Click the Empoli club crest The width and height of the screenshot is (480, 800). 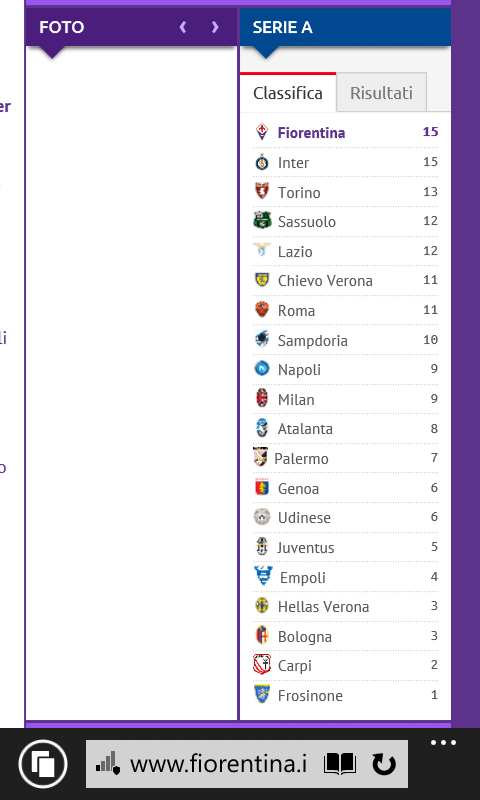pyautogui.click(x=263, y=576)
